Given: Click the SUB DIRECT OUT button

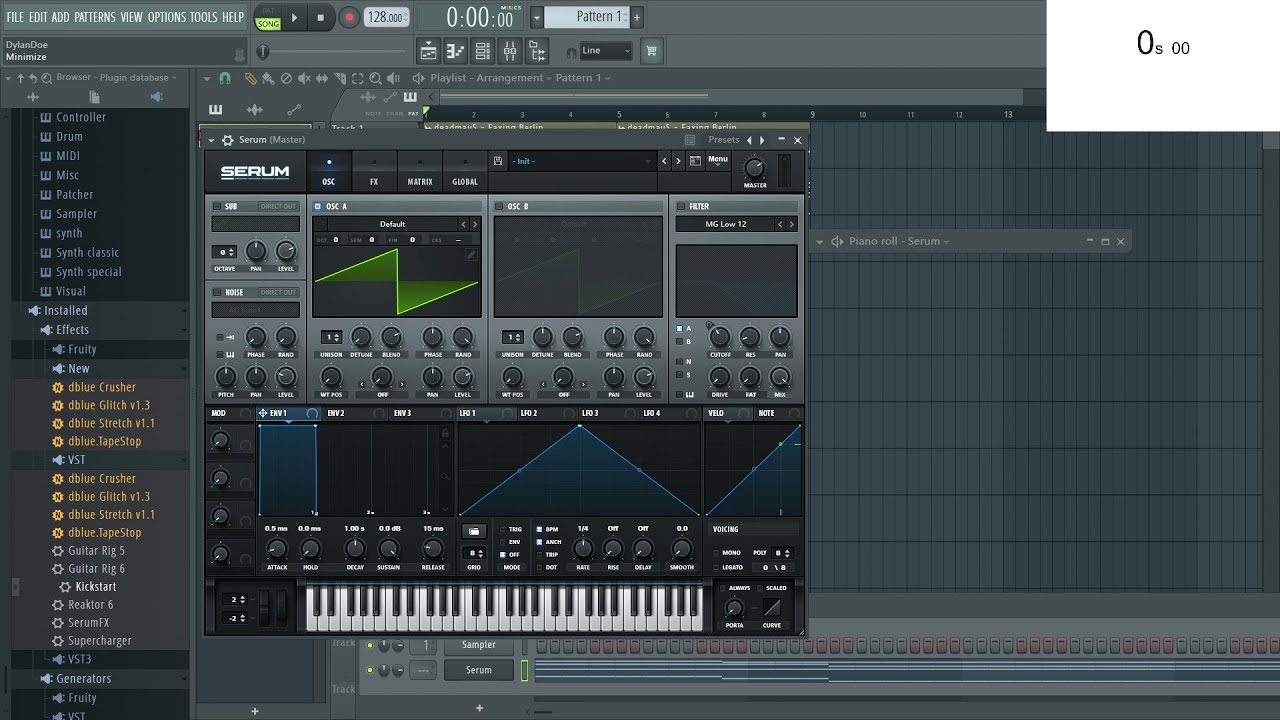Looking at the screenshot, I should [278, 207].
